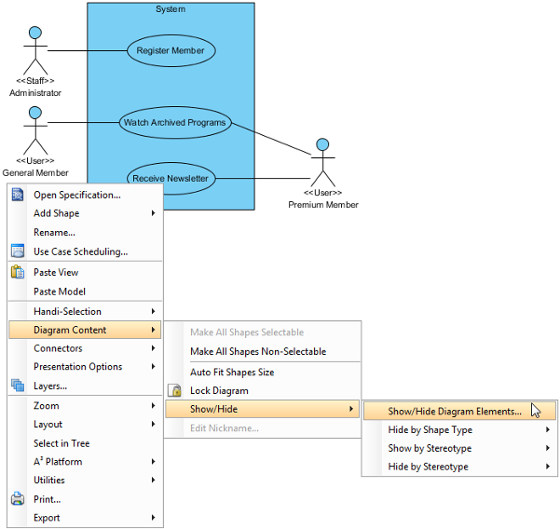The height and width of the screenshot is (529, 560).
Task: Select the Administrator actor figure
Action: pyautogui.click(x=35, y=50)
